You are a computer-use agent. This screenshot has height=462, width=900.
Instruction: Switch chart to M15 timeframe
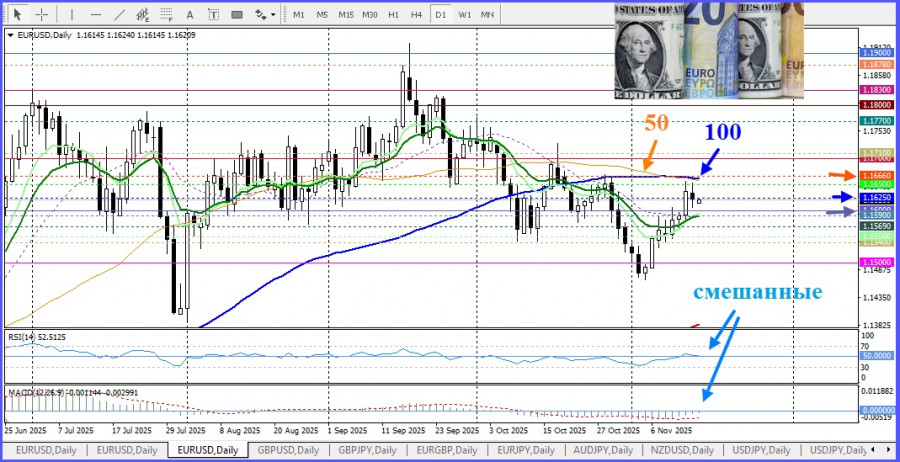(x=346, y=14)
